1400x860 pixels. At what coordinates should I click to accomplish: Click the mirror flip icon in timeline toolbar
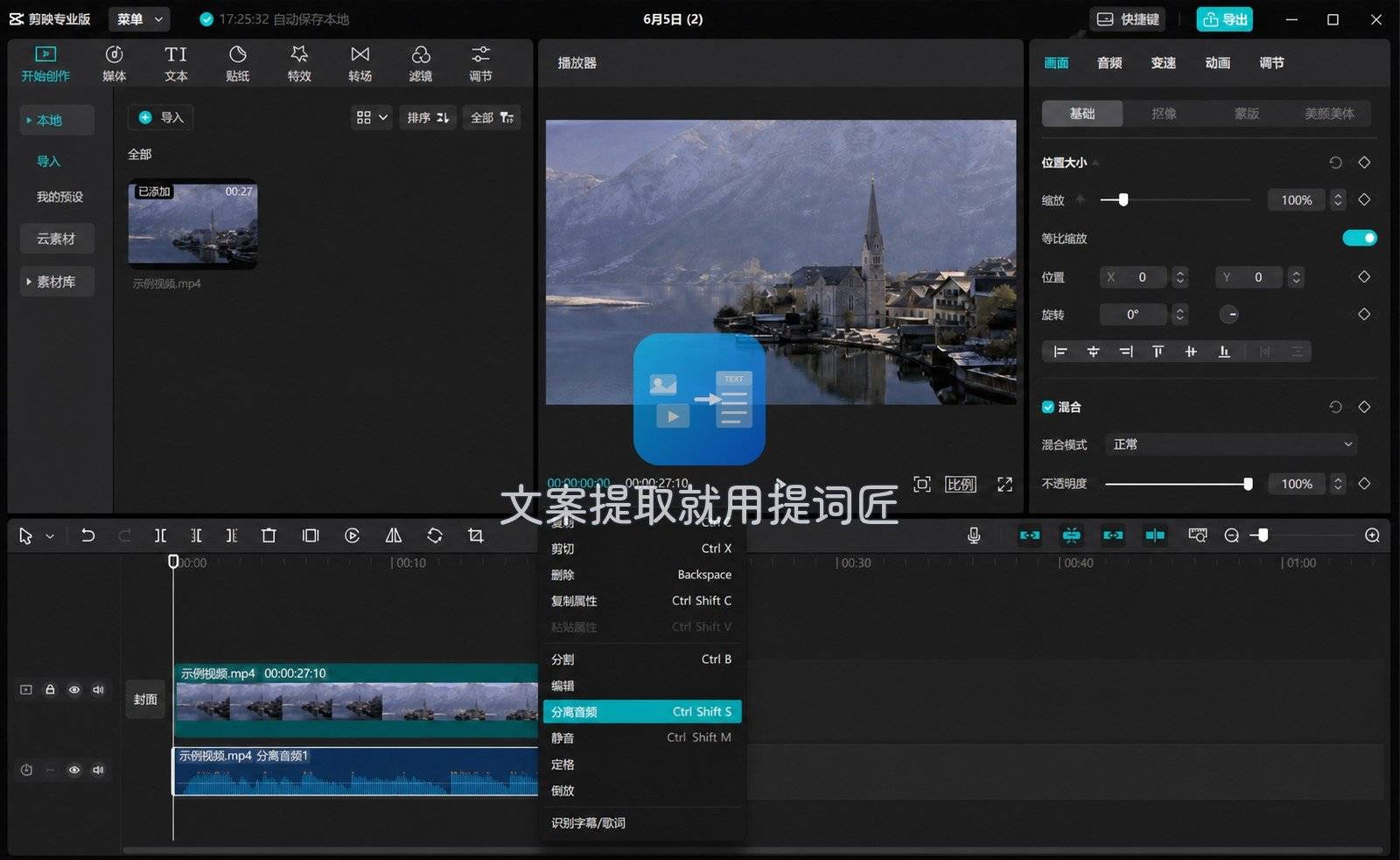pos(394,535)
